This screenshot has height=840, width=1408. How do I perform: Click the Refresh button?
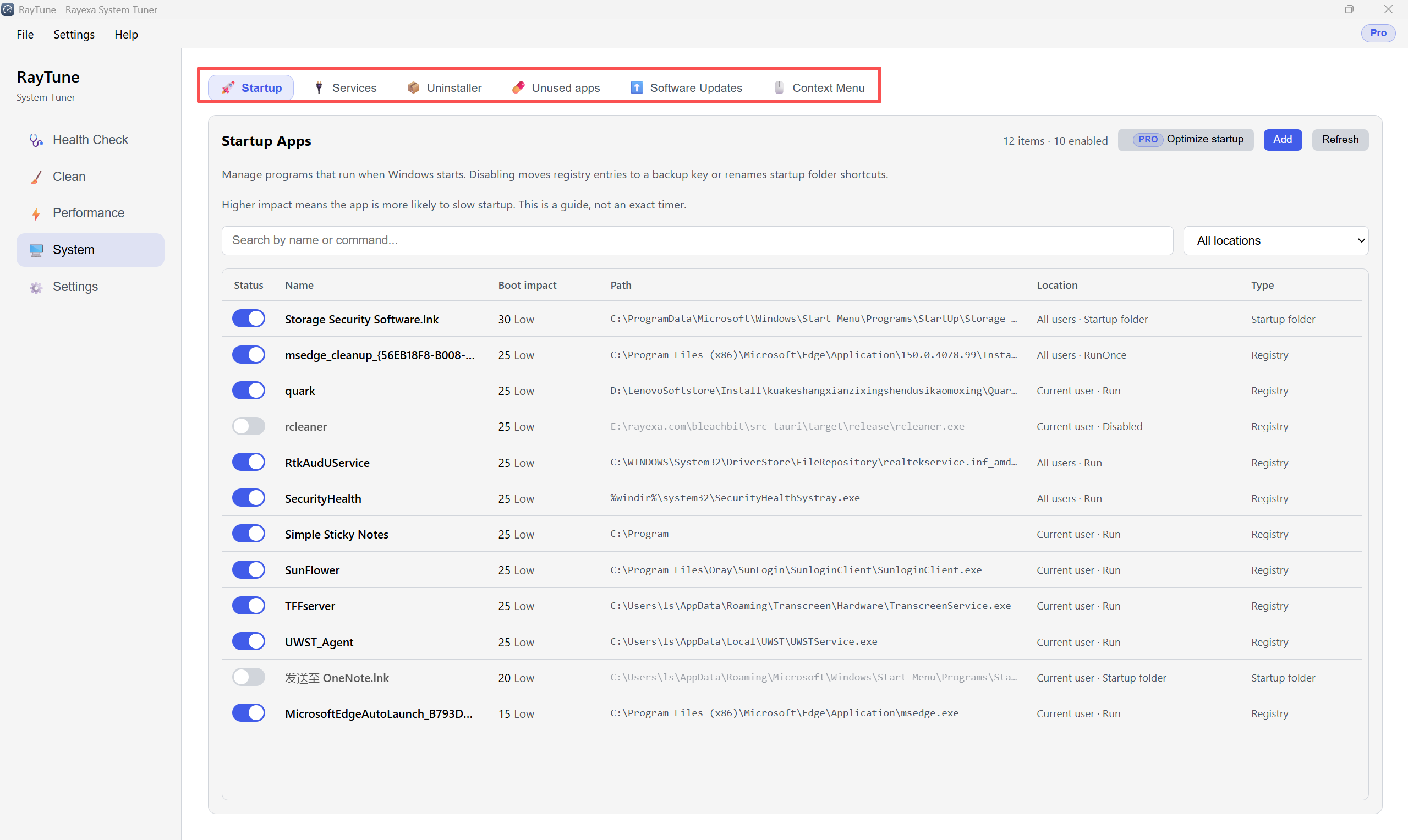(1339, 140)
